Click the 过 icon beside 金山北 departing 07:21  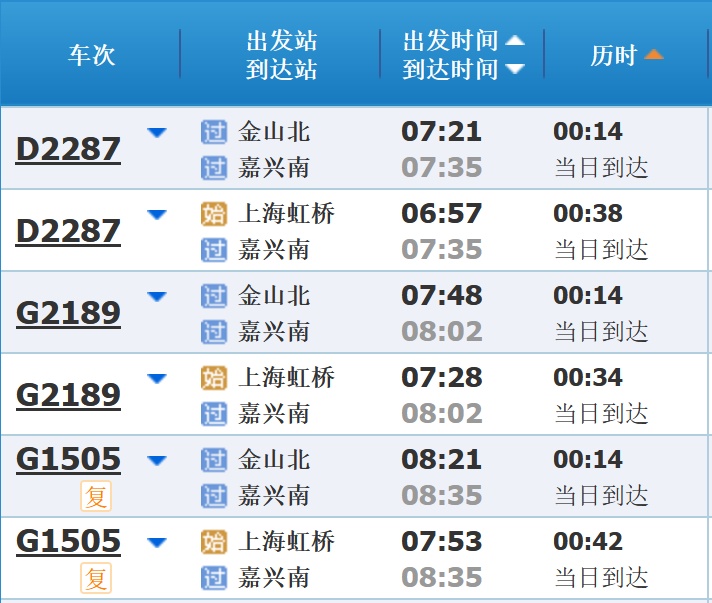pyautogui.click(x=214, y=132)
